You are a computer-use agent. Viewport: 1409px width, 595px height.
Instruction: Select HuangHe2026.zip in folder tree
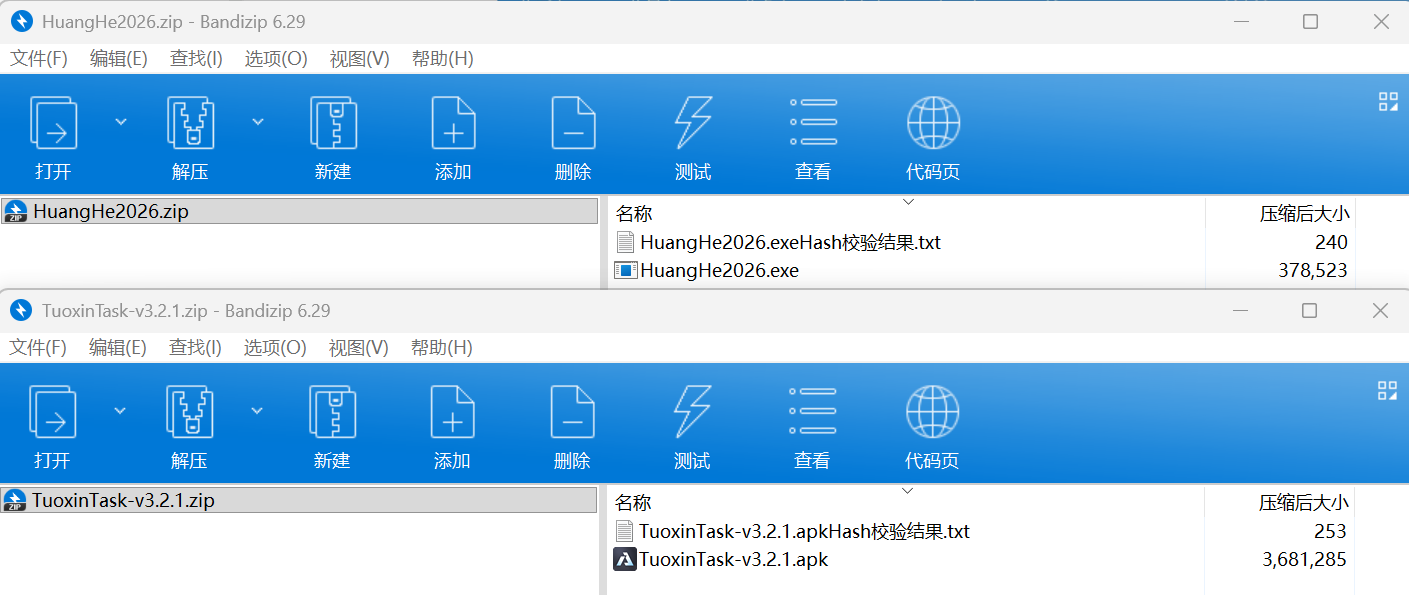coord(299,211)
